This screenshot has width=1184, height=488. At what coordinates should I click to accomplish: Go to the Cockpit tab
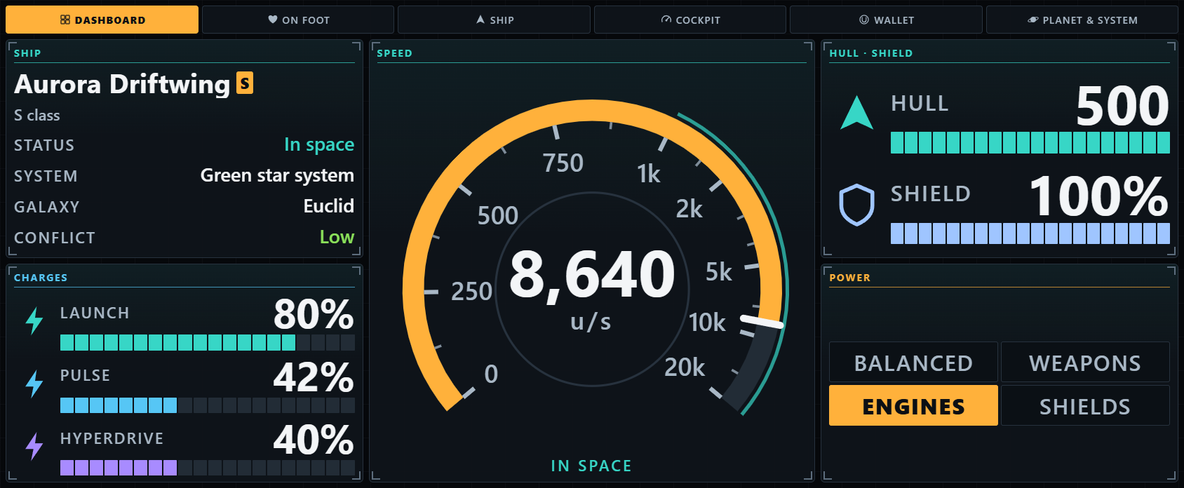690,20
